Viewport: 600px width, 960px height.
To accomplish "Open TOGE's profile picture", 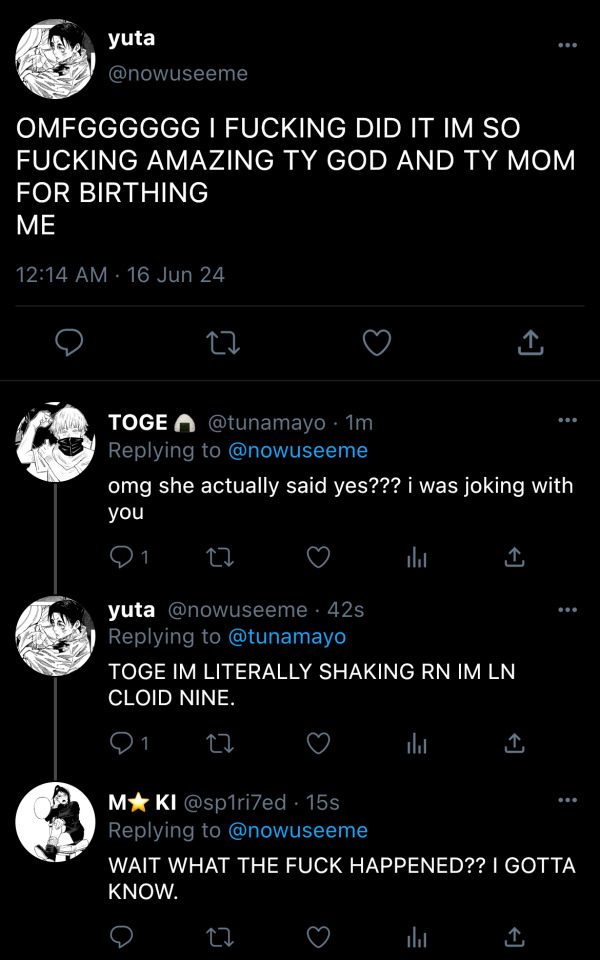I will 56,442.
